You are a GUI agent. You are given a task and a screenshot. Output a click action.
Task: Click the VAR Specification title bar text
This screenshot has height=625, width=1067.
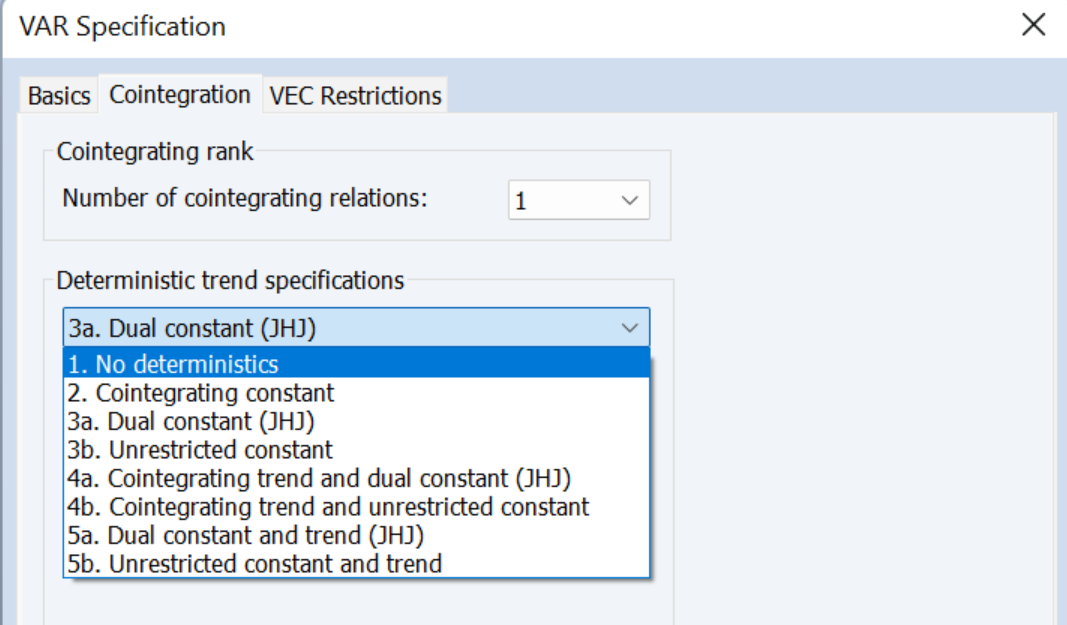[122, 27]
